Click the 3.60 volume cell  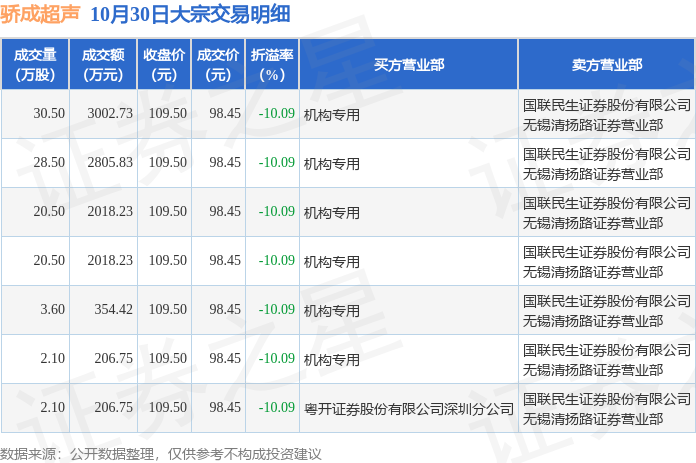pyautogui.click(x=52, y=310)
